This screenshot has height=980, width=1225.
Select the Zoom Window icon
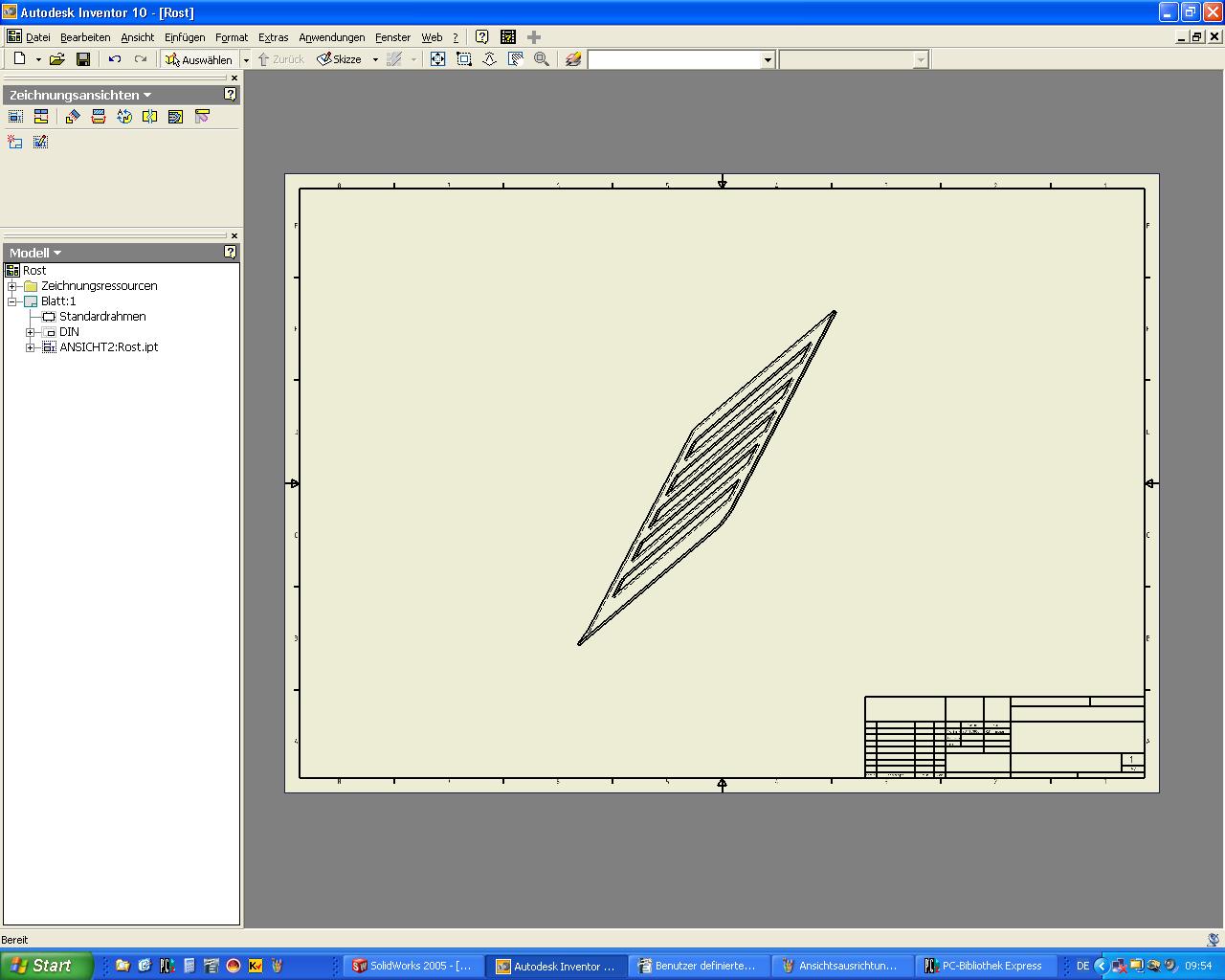[464, 59]
